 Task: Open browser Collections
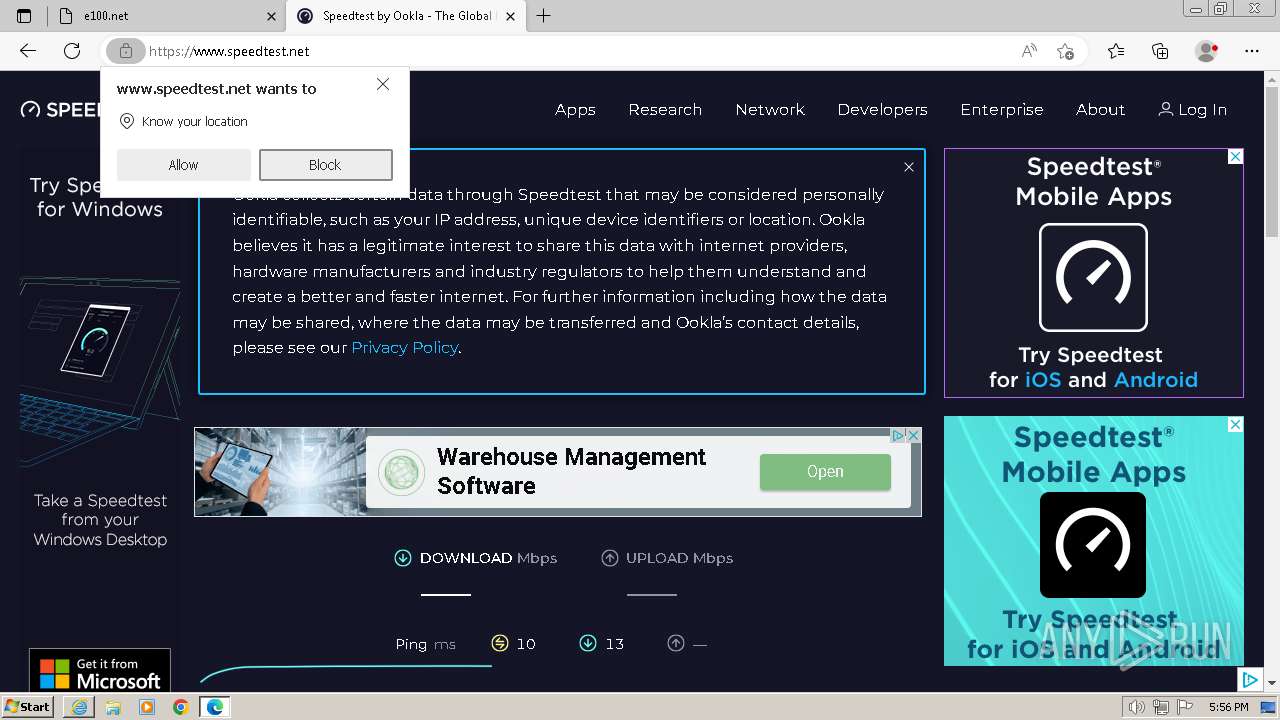point(1160,51)
